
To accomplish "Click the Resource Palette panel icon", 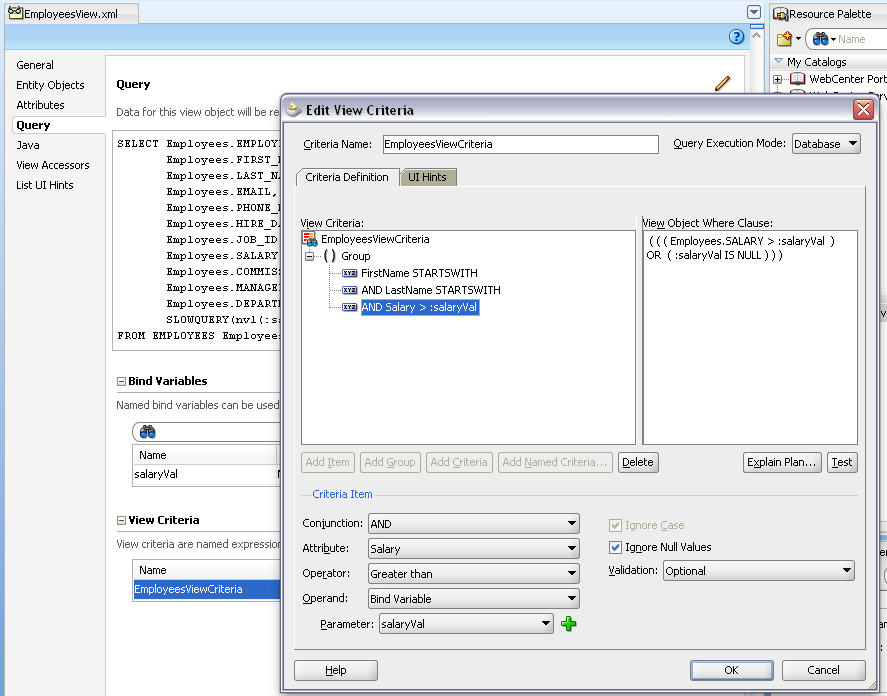I will (x=781, y=14).
